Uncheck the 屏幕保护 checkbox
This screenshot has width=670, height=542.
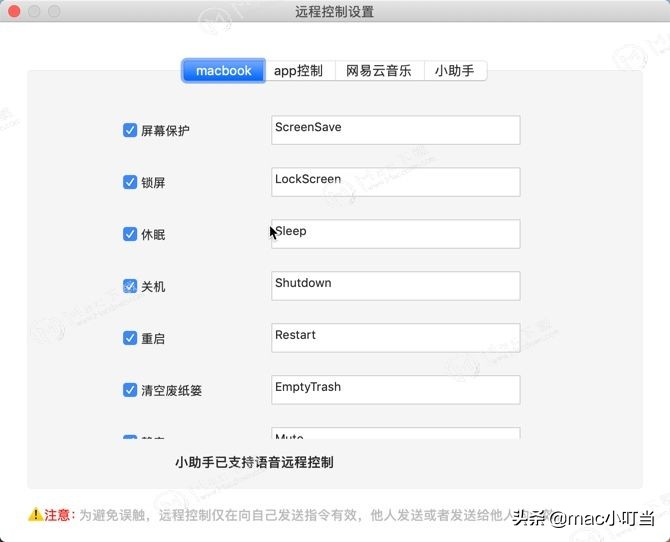pos(130,130)
